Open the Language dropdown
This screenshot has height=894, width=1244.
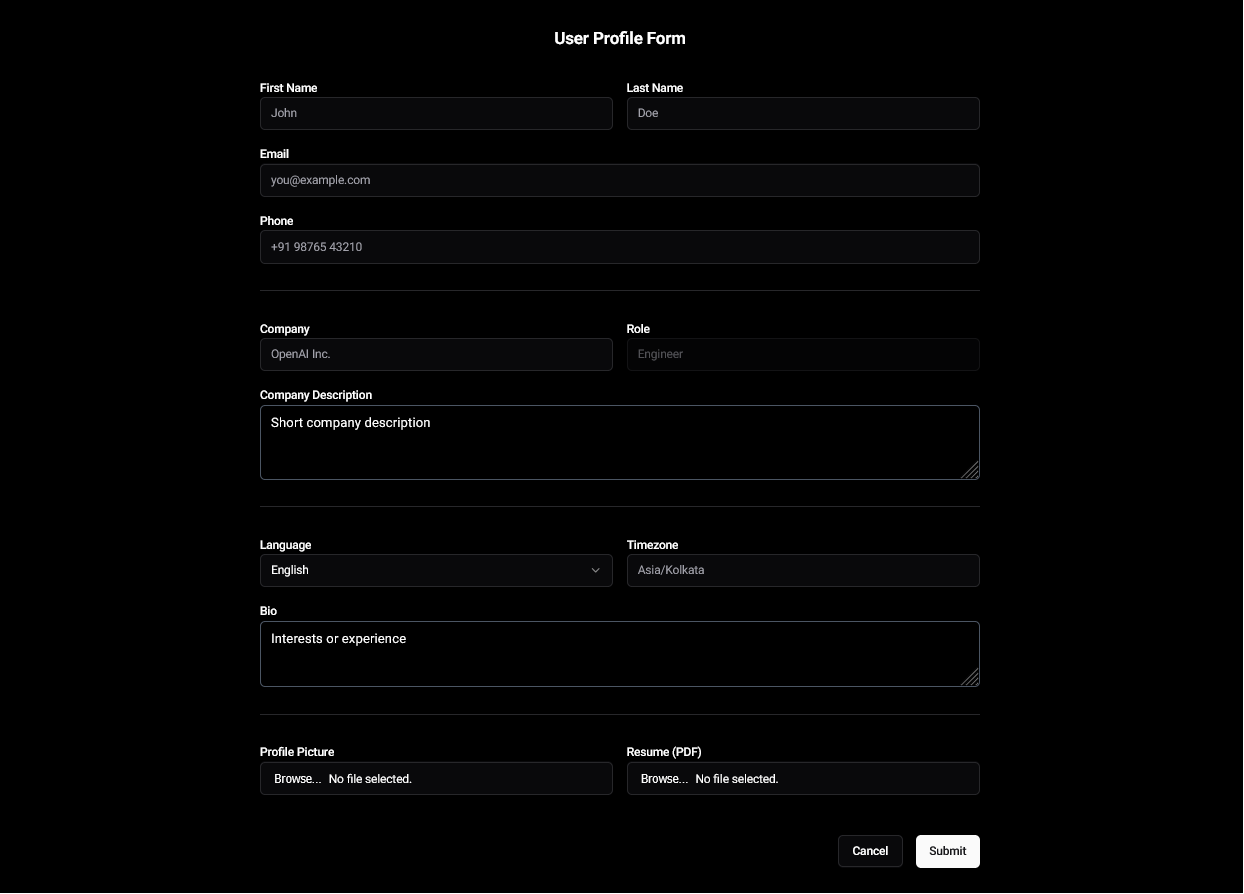[x=436, y=570]
